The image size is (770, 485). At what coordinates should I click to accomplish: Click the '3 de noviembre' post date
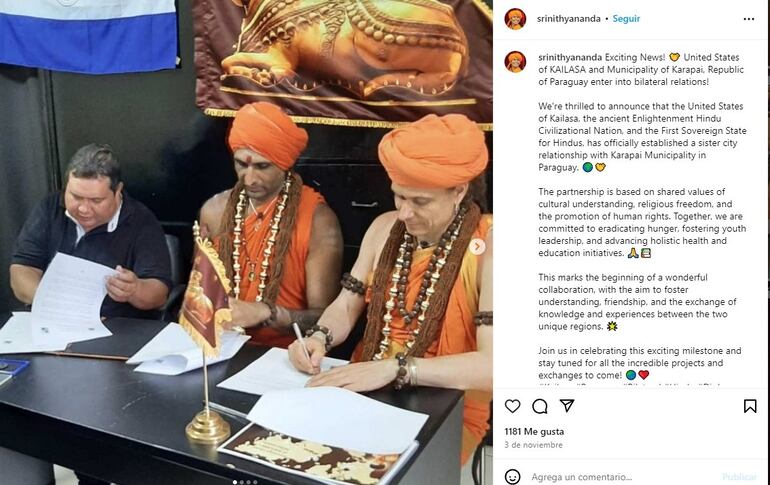click(533, 445)
